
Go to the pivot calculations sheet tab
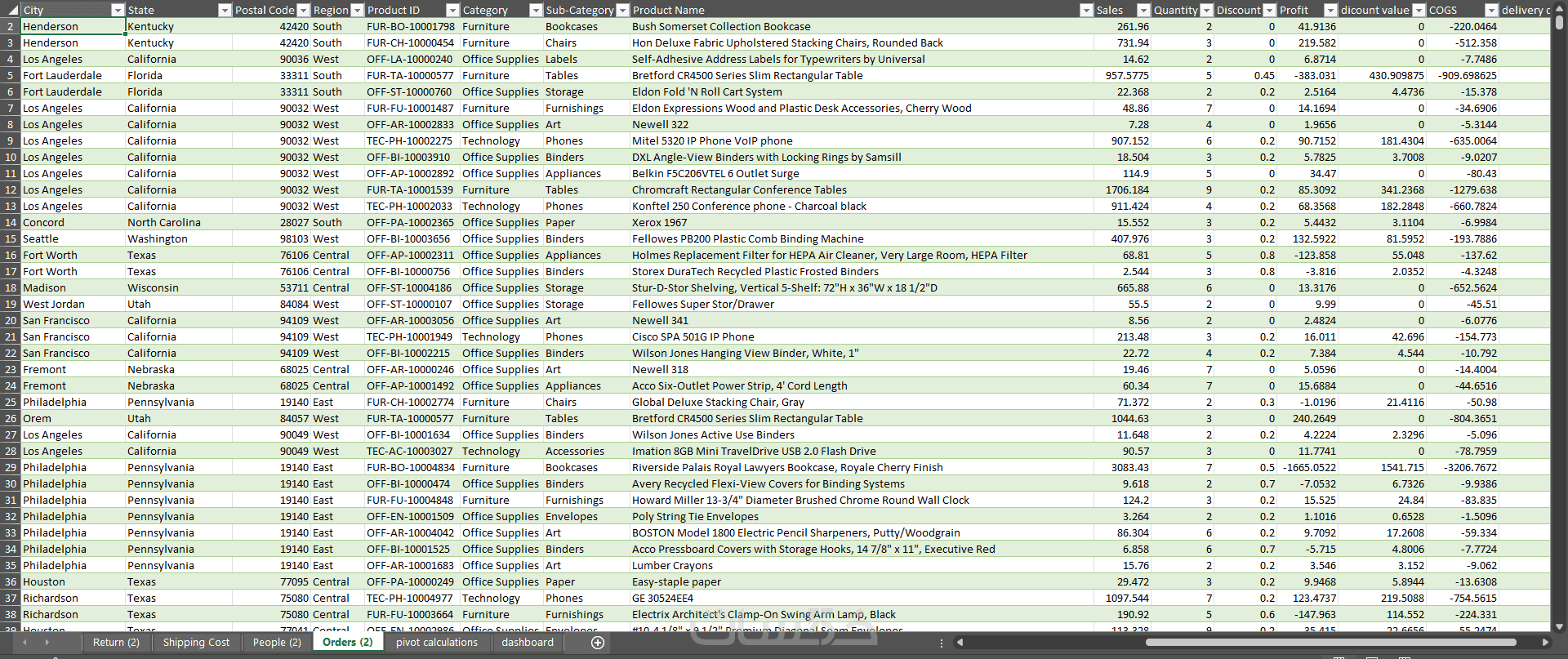coord(437,643)
